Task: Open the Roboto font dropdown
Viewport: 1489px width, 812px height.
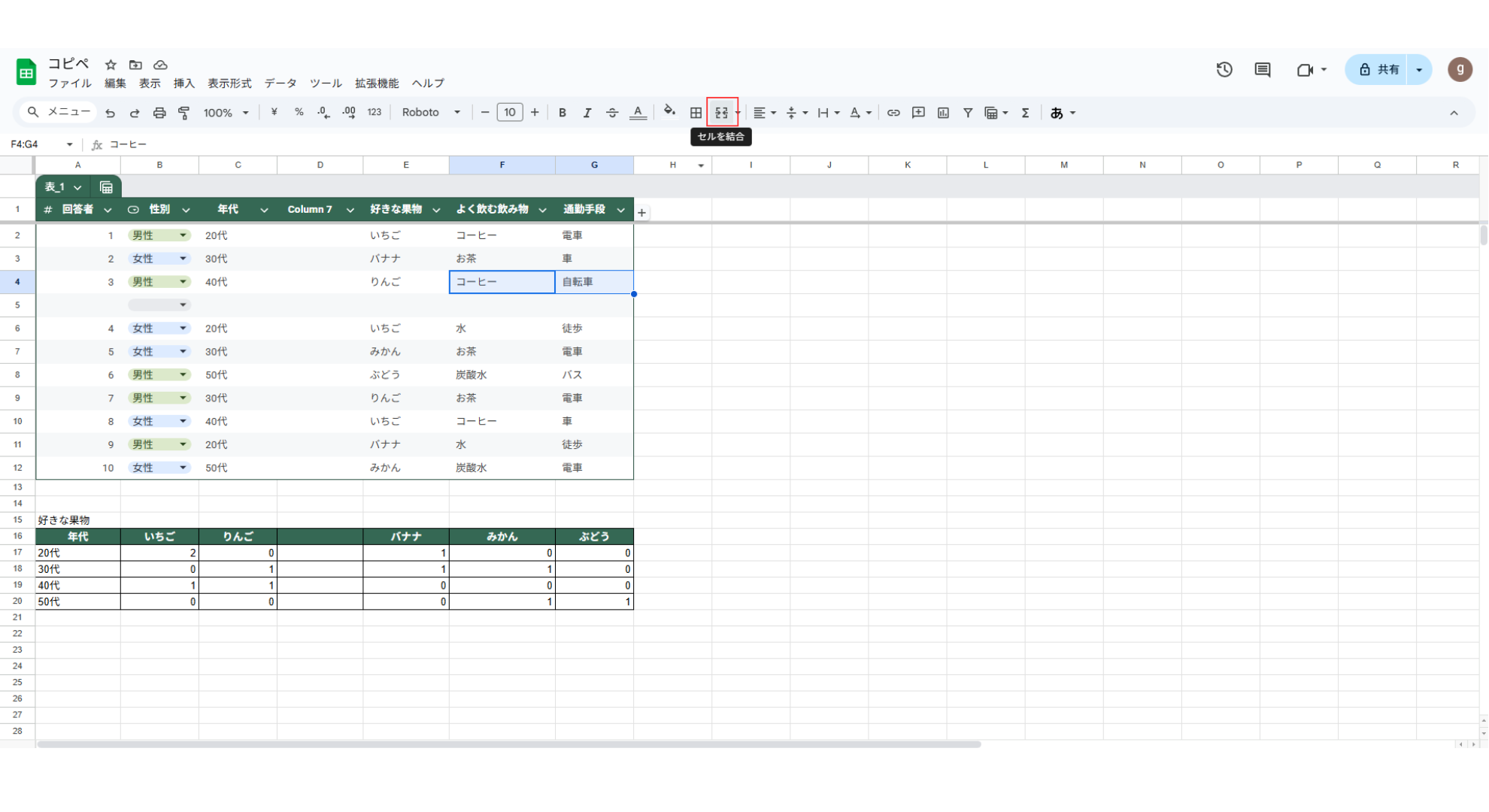Action: coord(431,113)
